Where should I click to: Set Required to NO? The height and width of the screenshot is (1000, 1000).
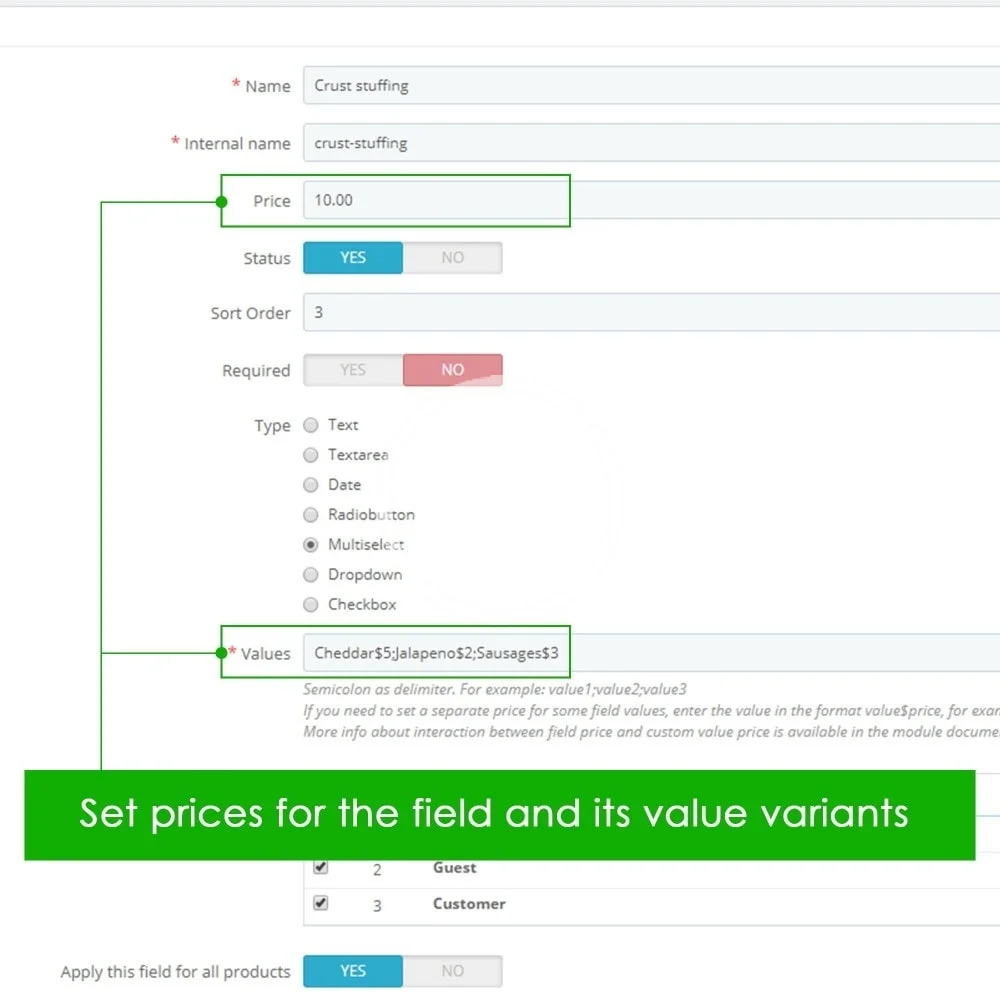[x=452, y=370]
